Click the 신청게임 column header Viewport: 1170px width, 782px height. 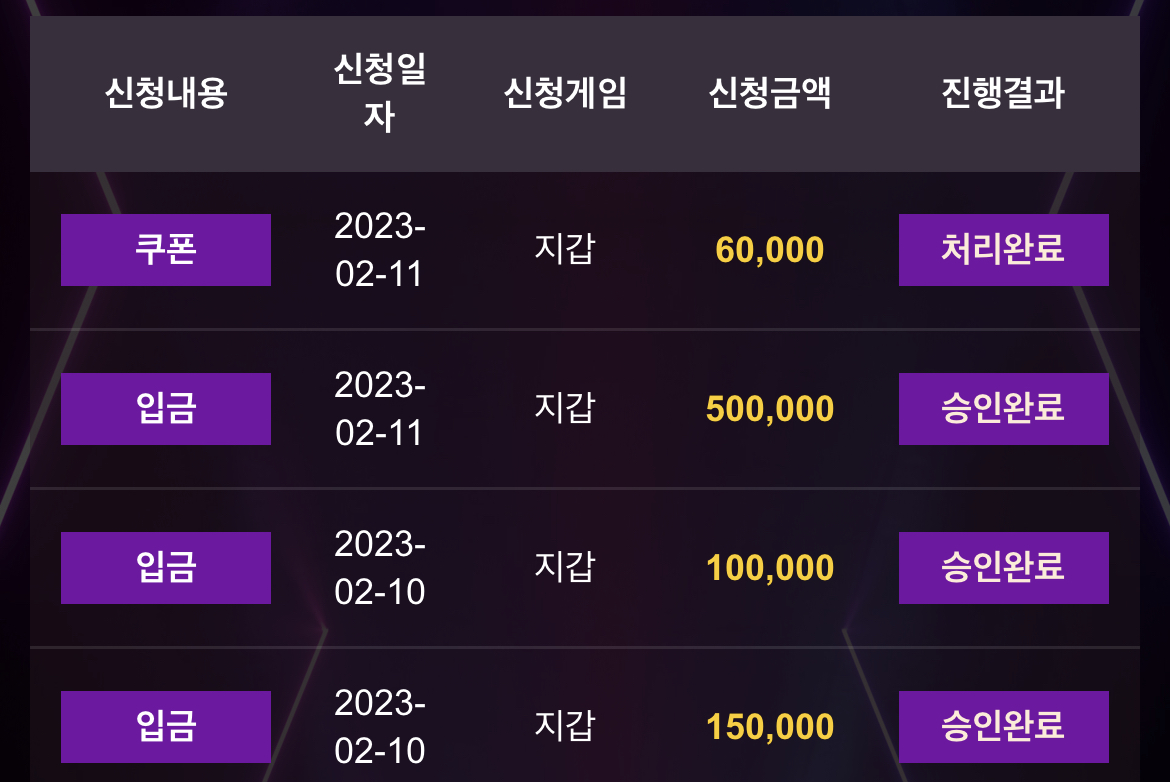tap(565, 93)
